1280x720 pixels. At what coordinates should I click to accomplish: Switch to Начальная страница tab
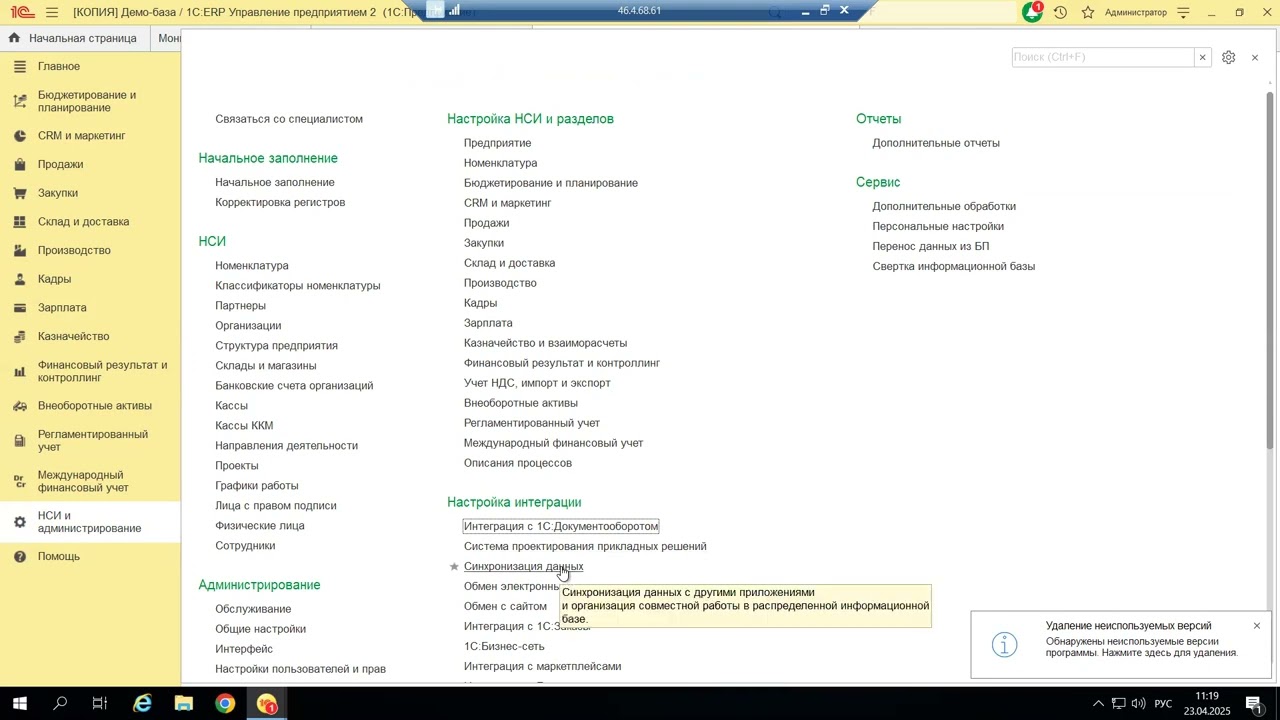(x=73, y=38)
